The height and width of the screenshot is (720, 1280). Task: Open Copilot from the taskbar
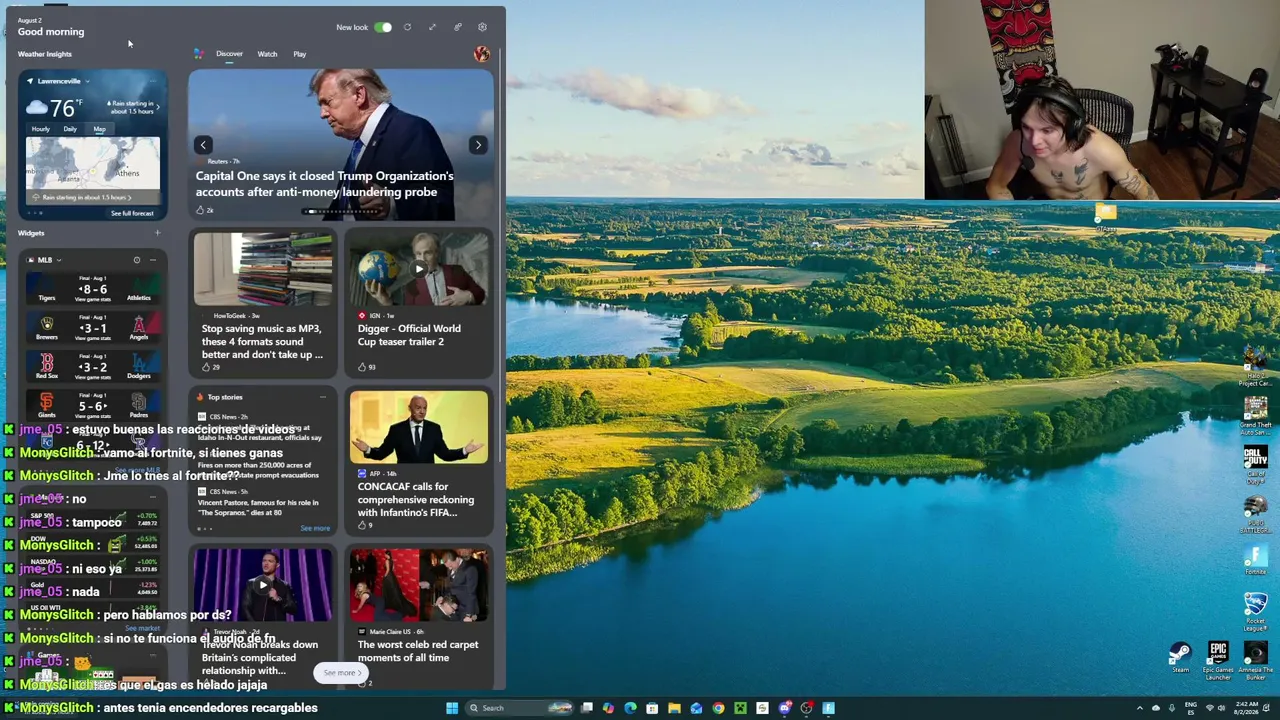608,708
